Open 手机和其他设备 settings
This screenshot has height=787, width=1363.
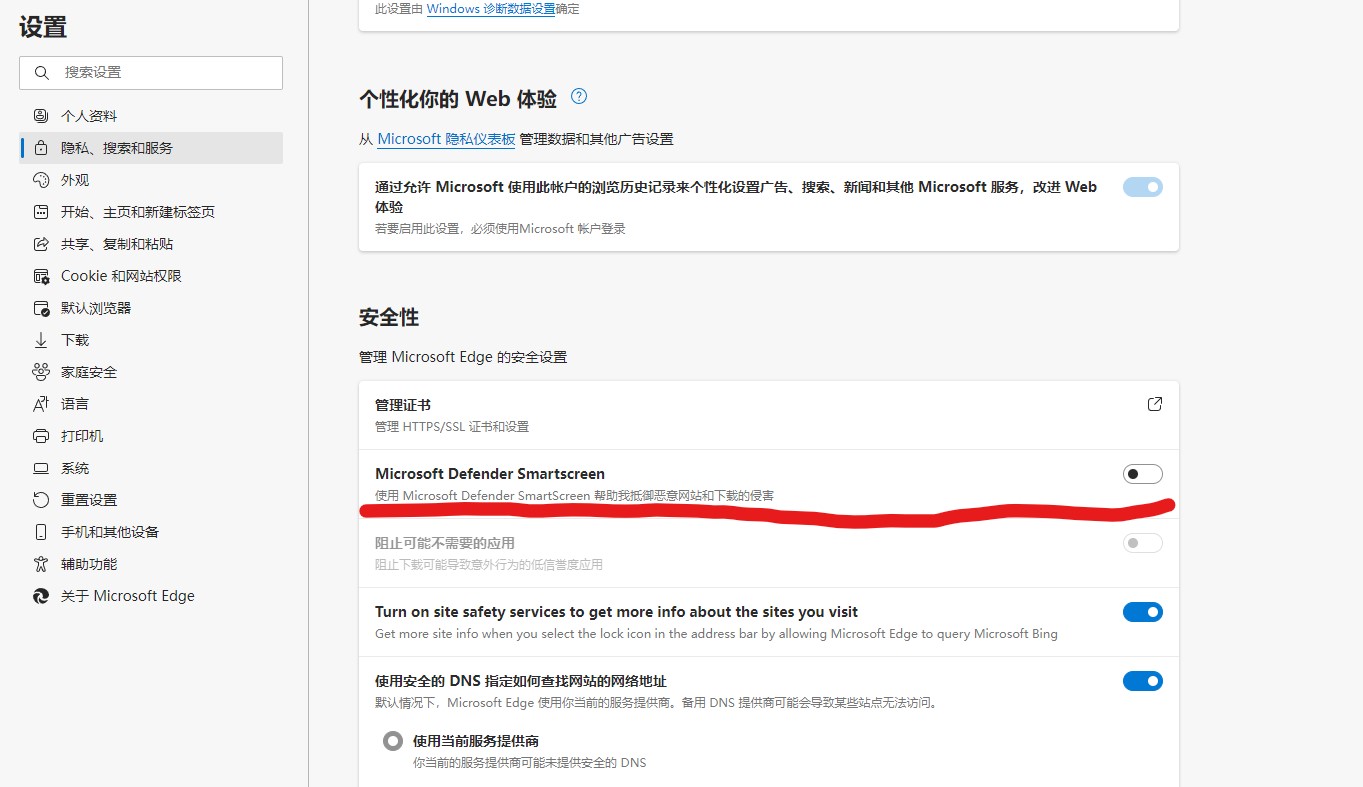coord(151,532)
